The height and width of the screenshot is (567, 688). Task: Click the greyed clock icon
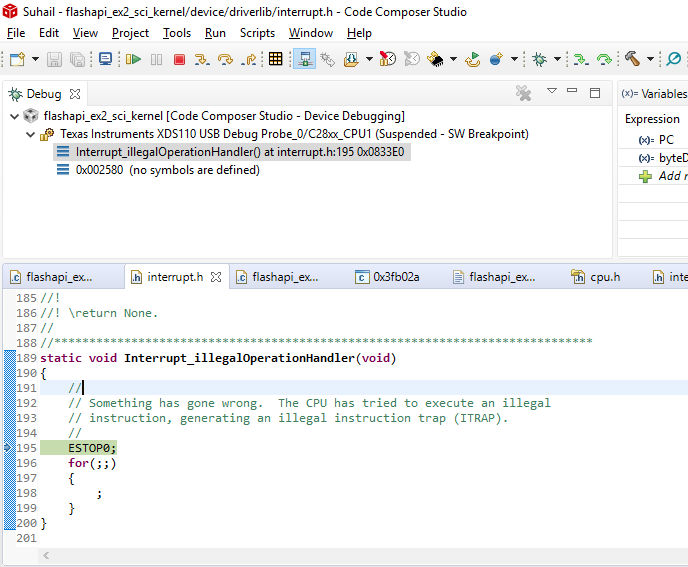412,59
